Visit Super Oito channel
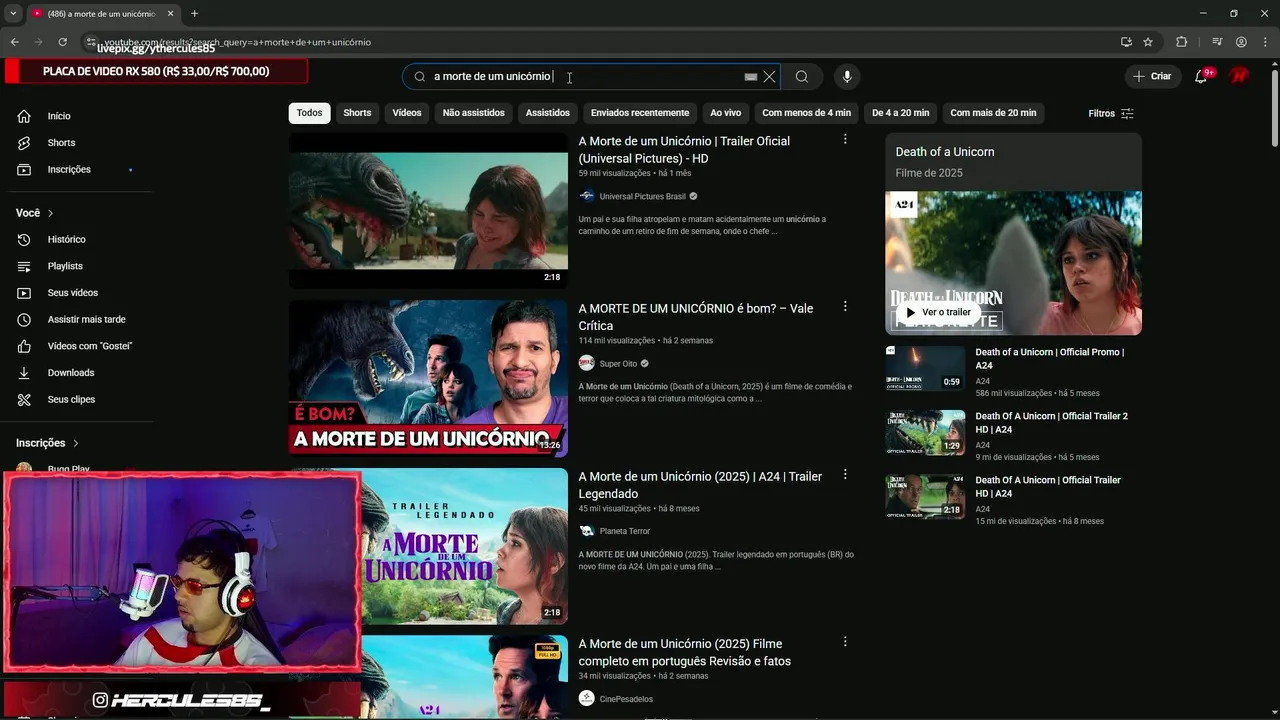Screen dimensions: 1280x720 click(618, 364)
